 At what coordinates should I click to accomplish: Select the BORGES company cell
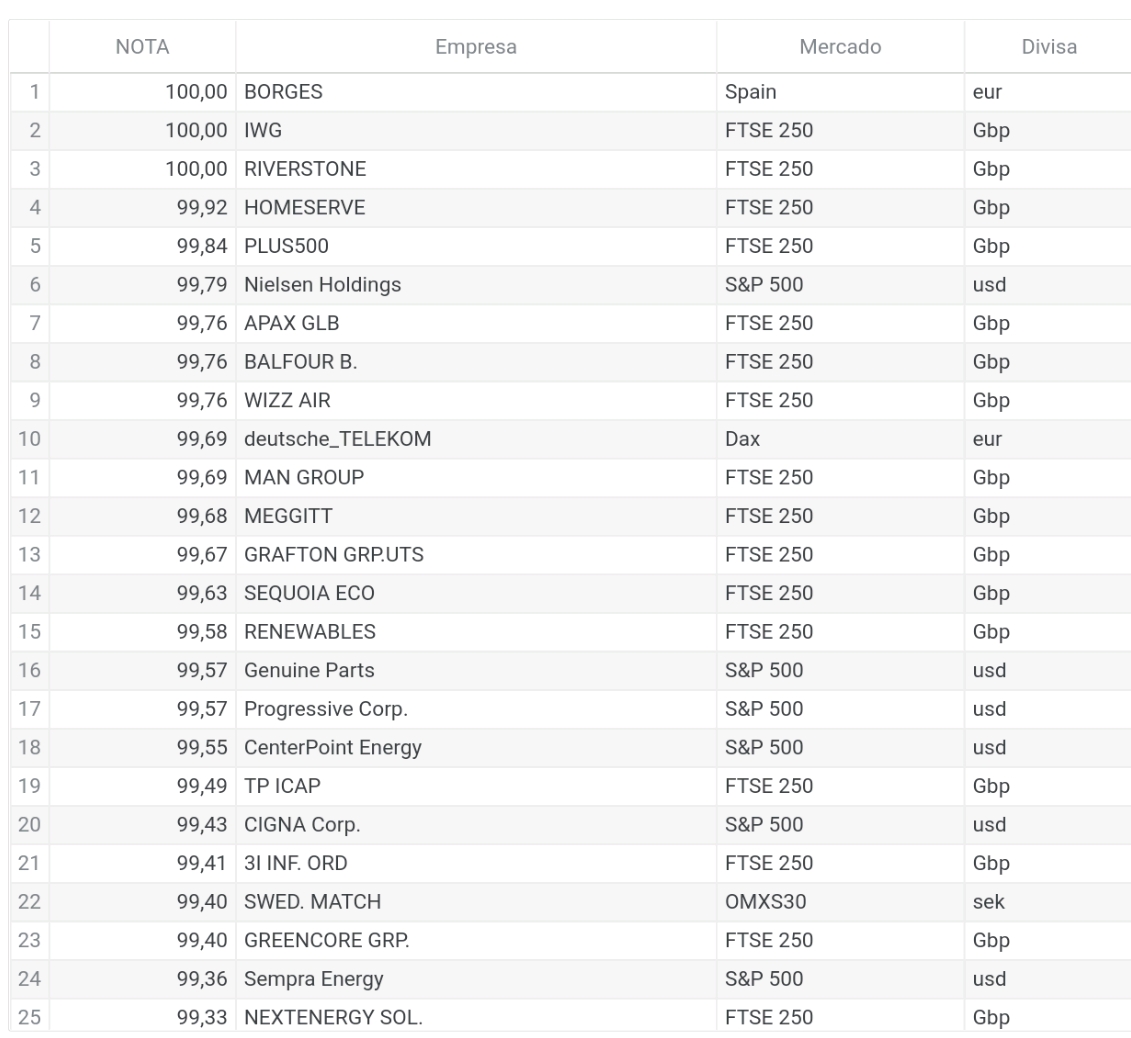(476, 92)
